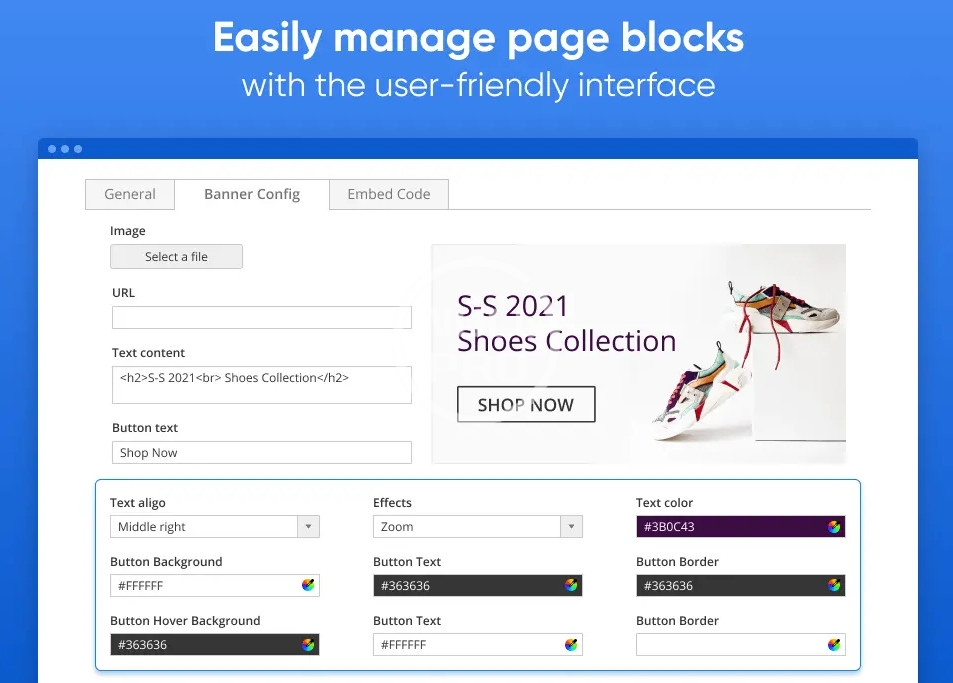The height and width of the screenshot is (683, 953).
Task: Open color picker for dark #363636 Button Text
Action: (x=571, y=586)
